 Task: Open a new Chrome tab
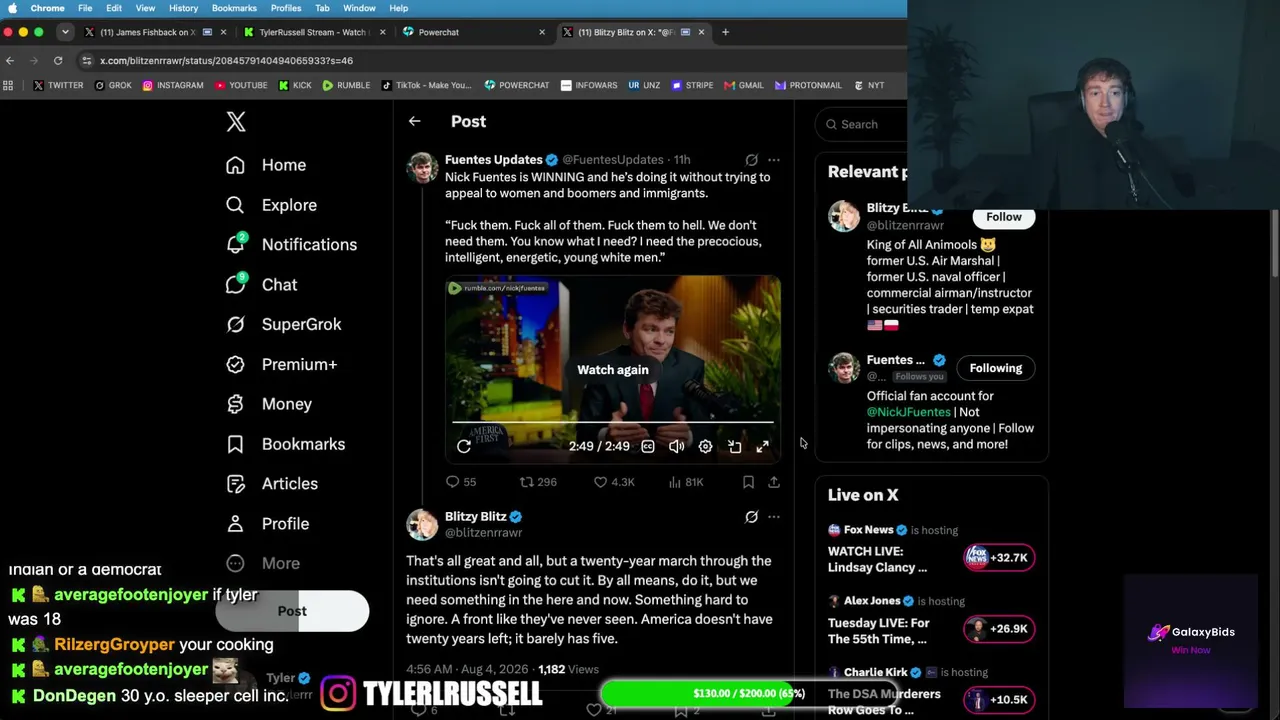point(726,32)
